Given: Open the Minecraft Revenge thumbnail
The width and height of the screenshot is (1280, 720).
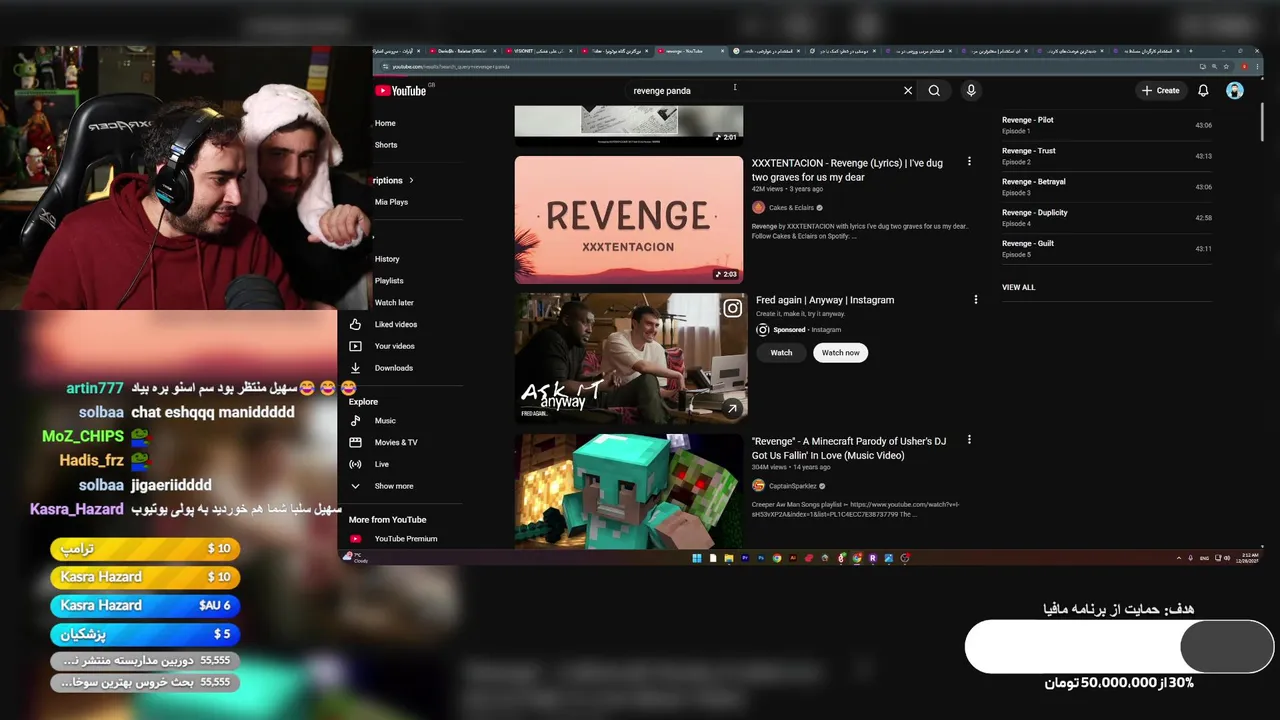Looking at the screenshot, I should [x=629, y=491].
